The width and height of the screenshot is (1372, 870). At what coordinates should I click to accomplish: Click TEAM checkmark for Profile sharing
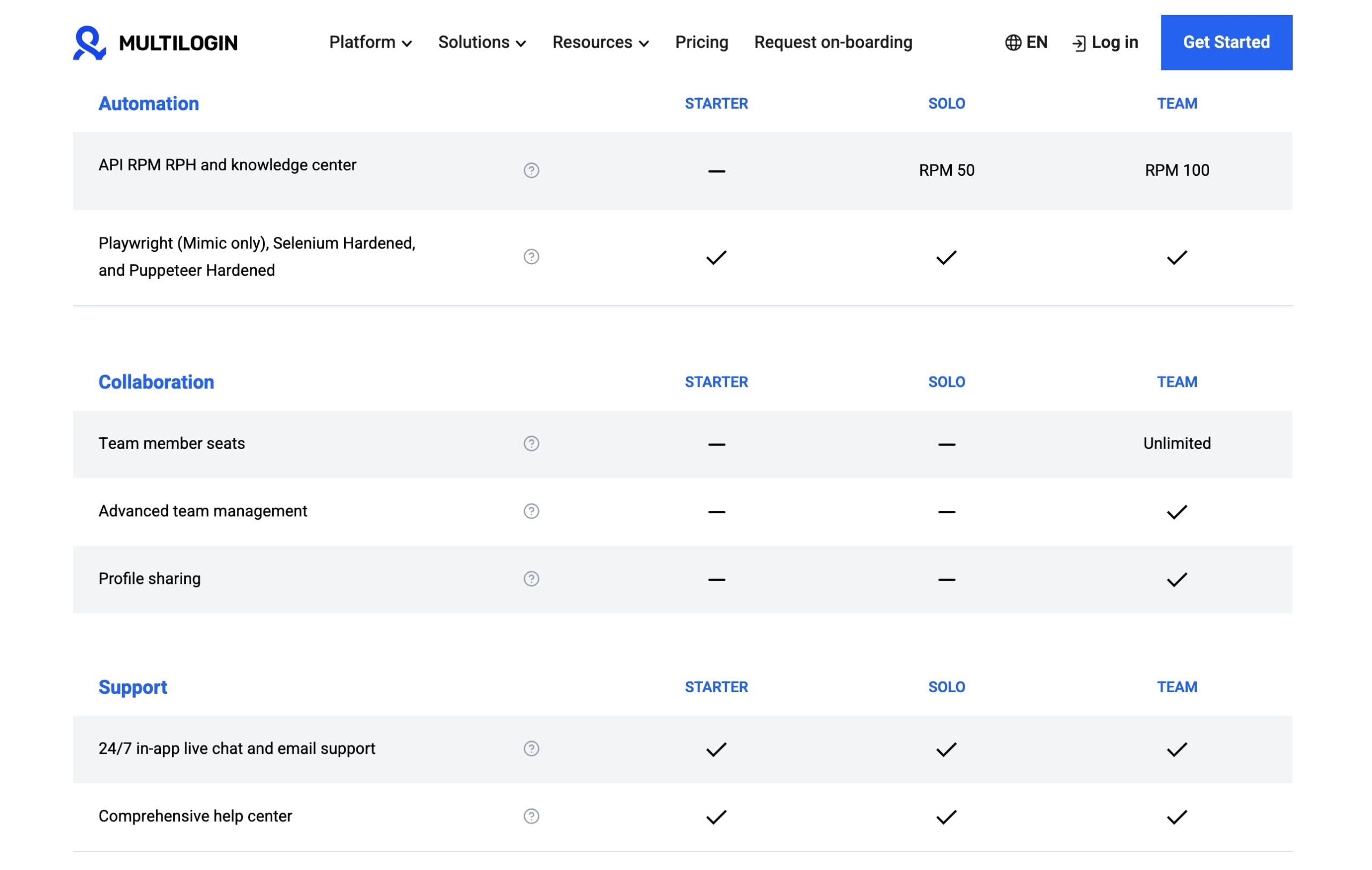[1176, 580]
